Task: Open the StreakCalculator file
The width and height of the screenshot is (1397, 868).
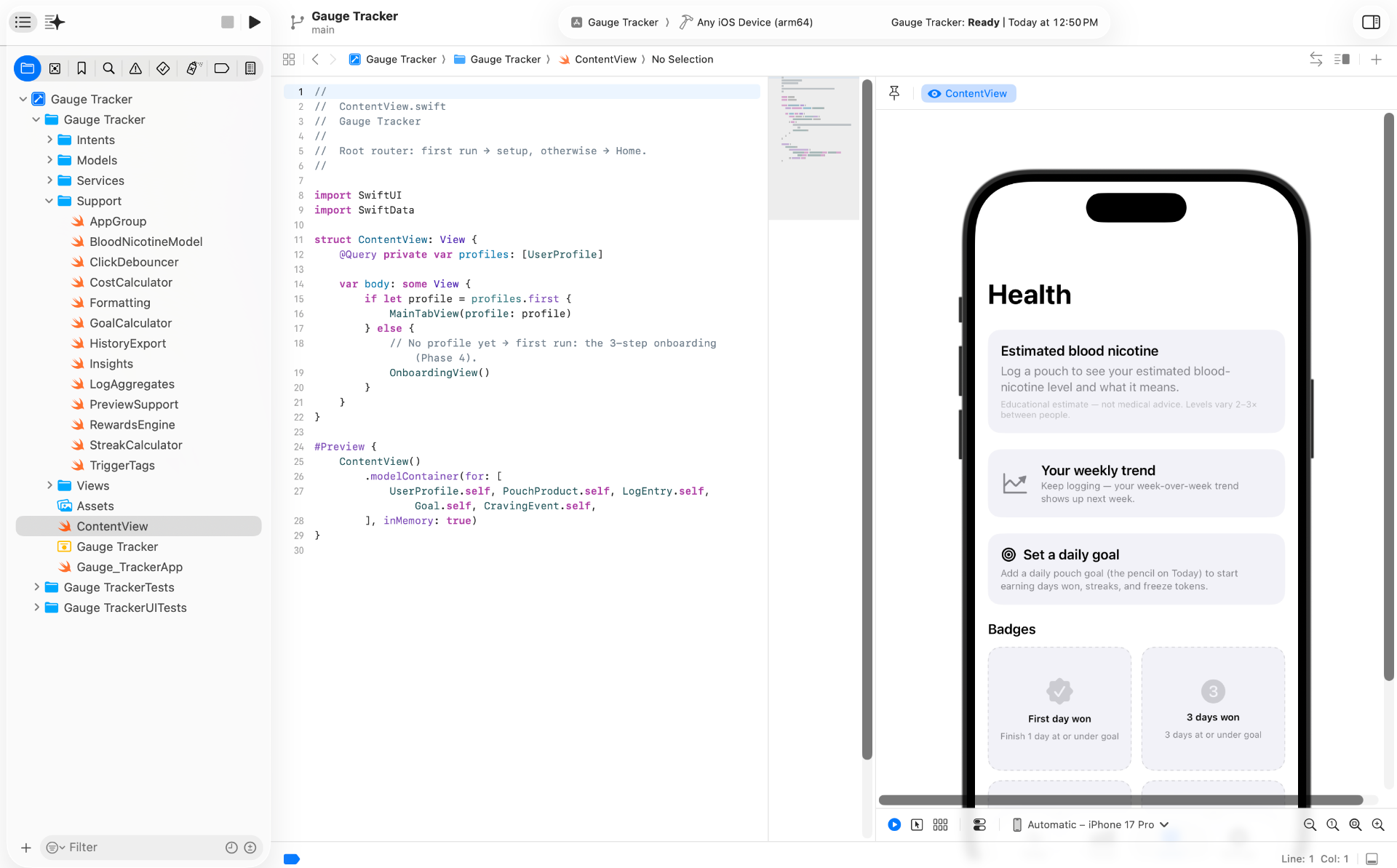Action: click(x=135, y=445)
